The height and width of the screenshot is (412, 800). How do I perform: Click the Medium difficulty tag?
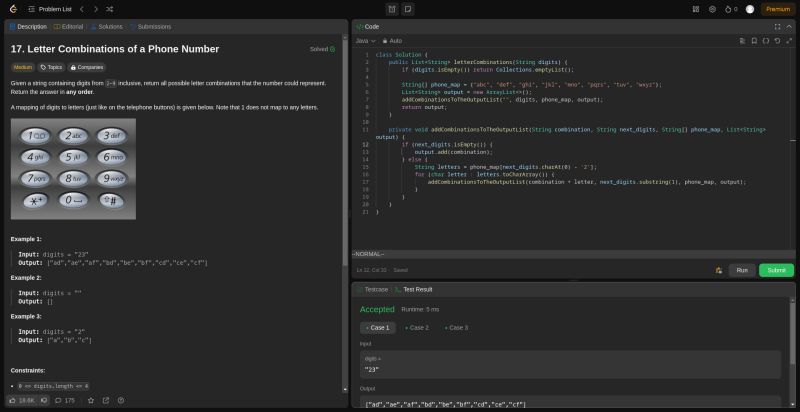(x=22, y=67)
